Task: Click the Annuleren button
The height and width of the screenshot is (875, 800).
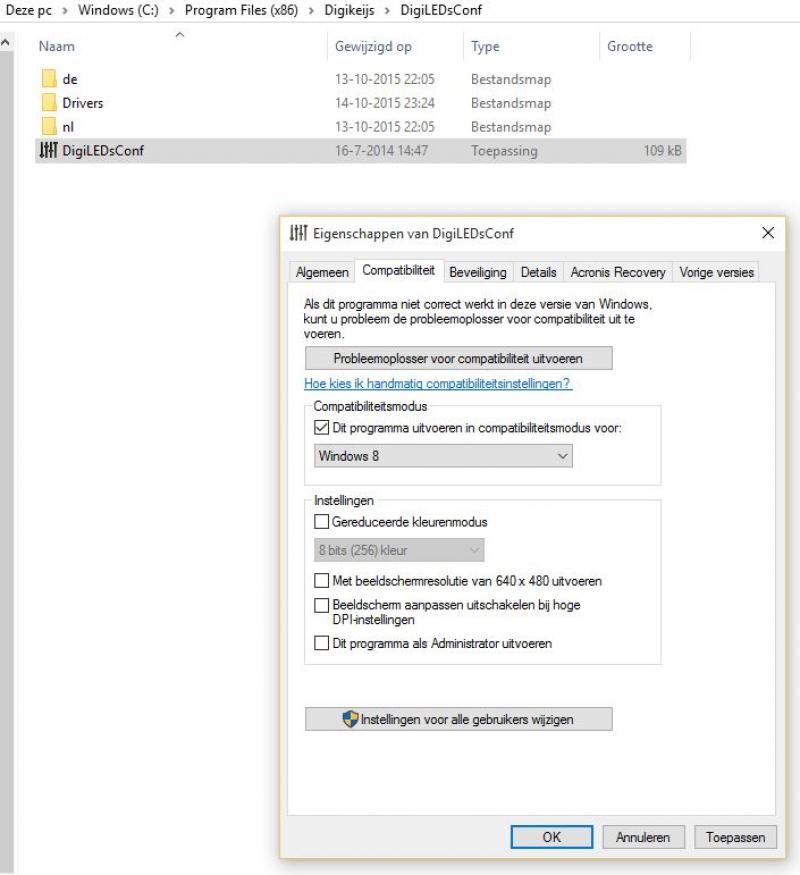Action: tap(643, 837)
